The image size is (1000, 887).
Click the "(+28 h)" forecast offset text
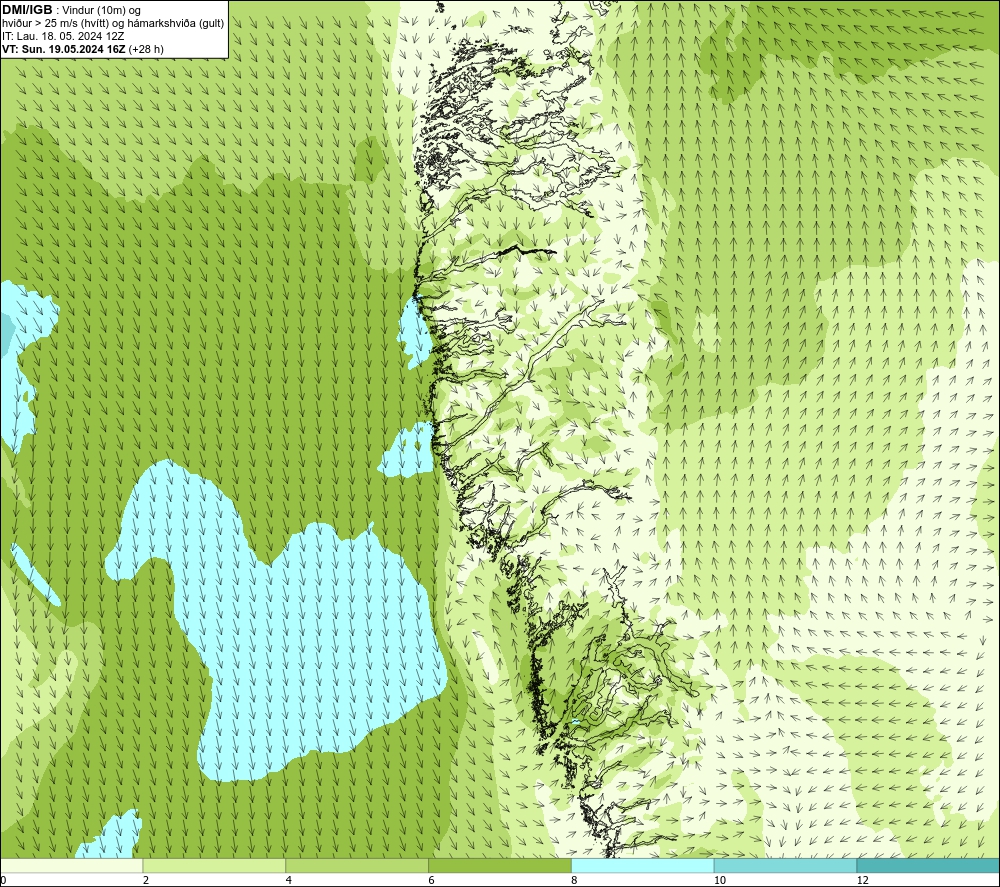coord(146,49)
